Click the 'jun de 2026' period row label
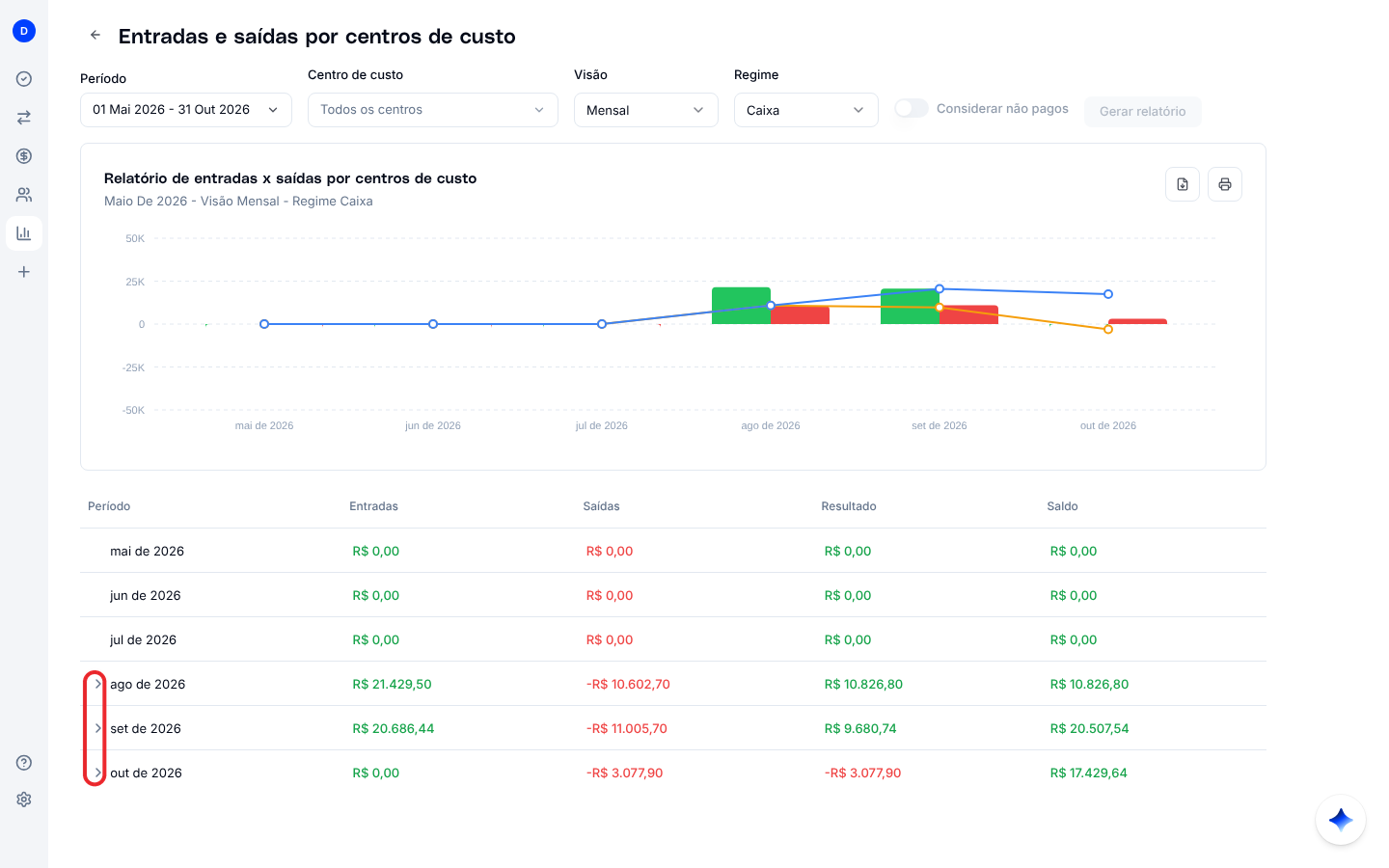 click(x=146, y=595)
